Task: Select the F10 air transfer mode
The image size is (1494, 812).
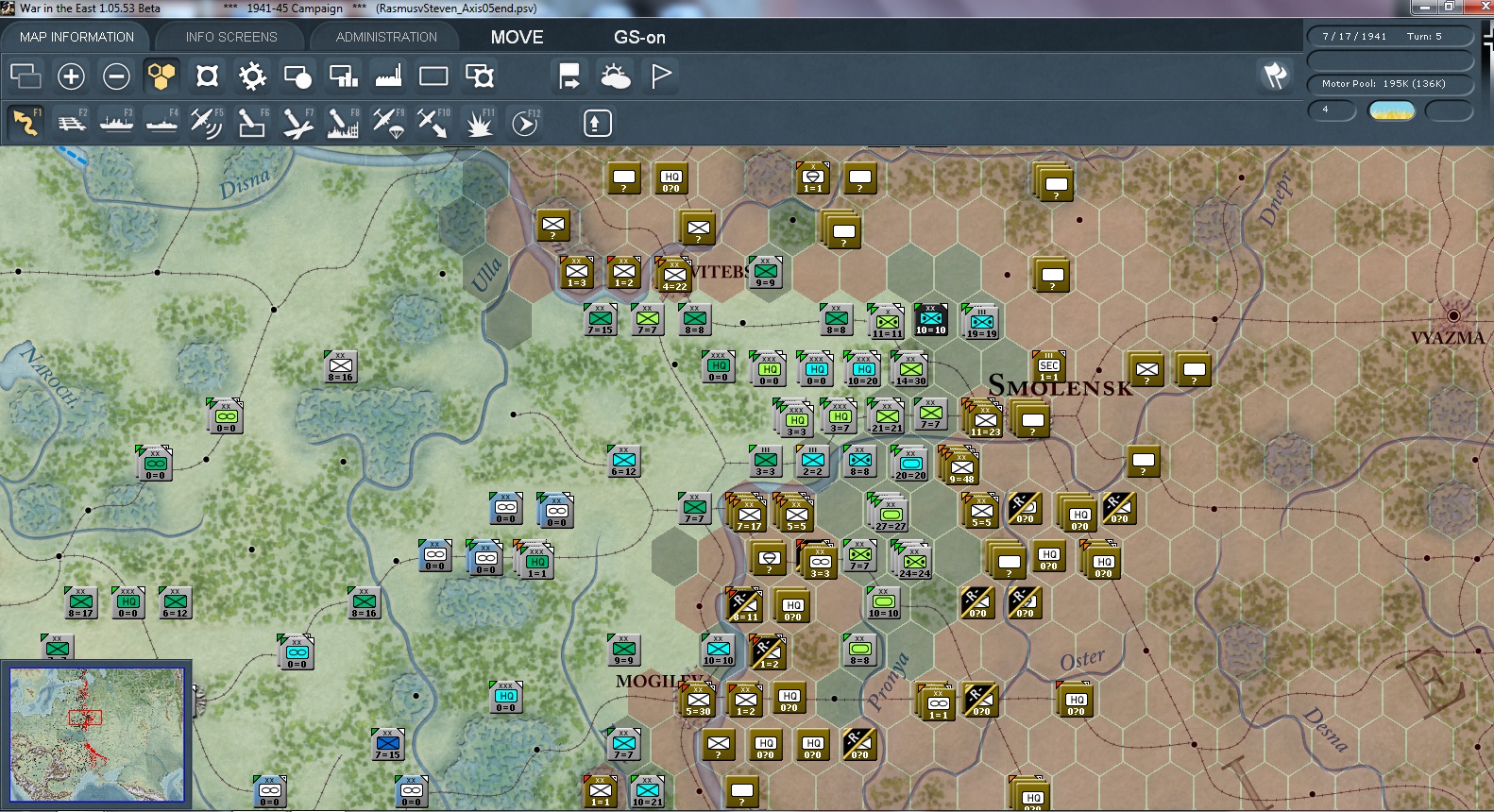Action: point(433,123)
